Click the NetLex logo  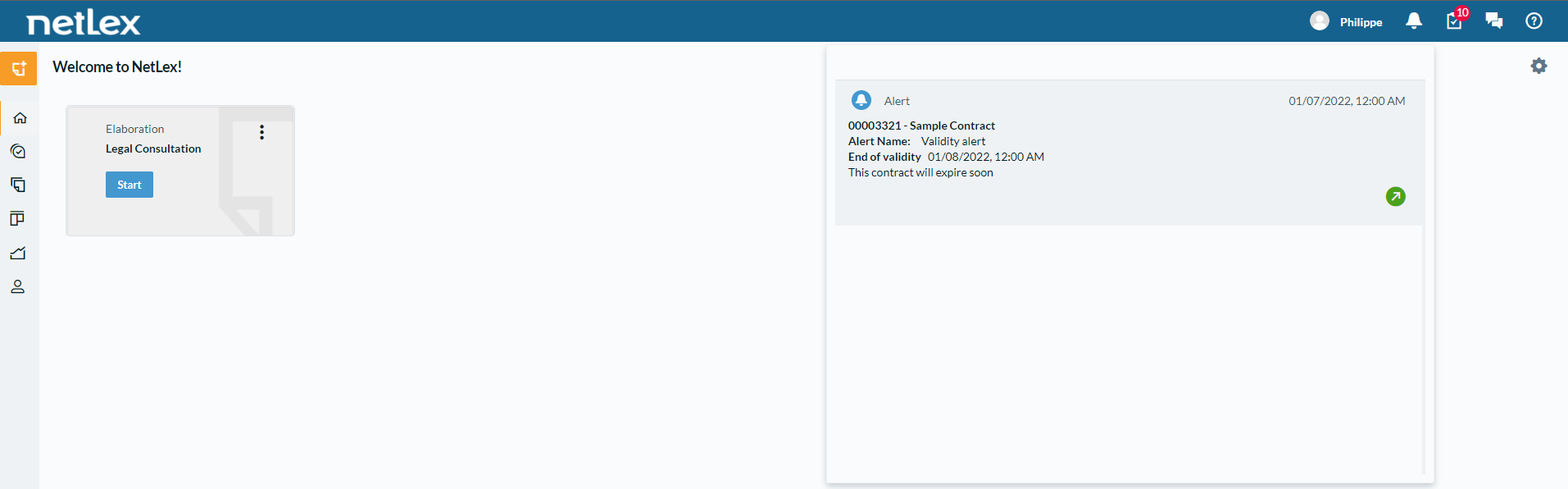pos(84,23)
